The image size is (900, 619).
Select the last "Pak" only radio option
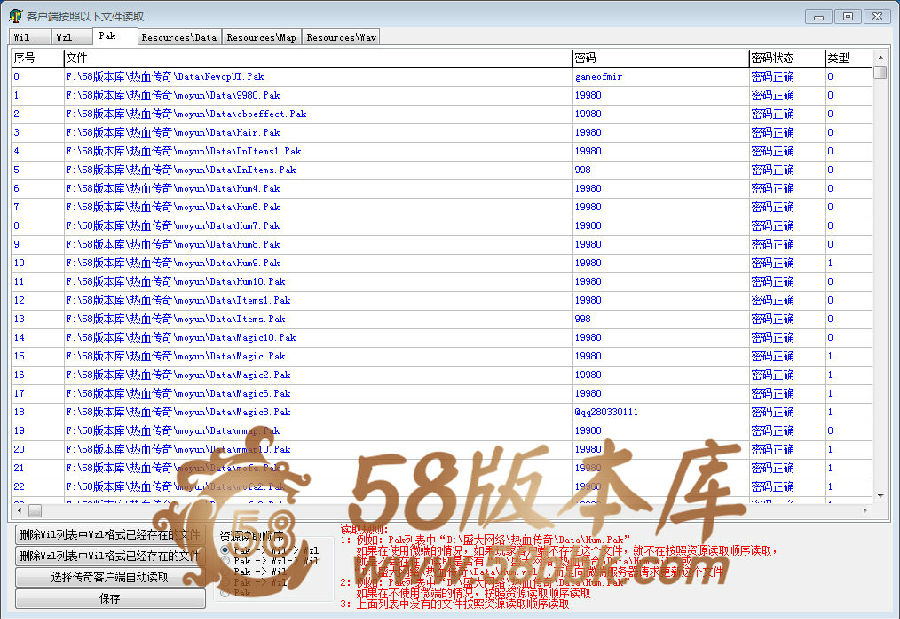pos(223,593)
